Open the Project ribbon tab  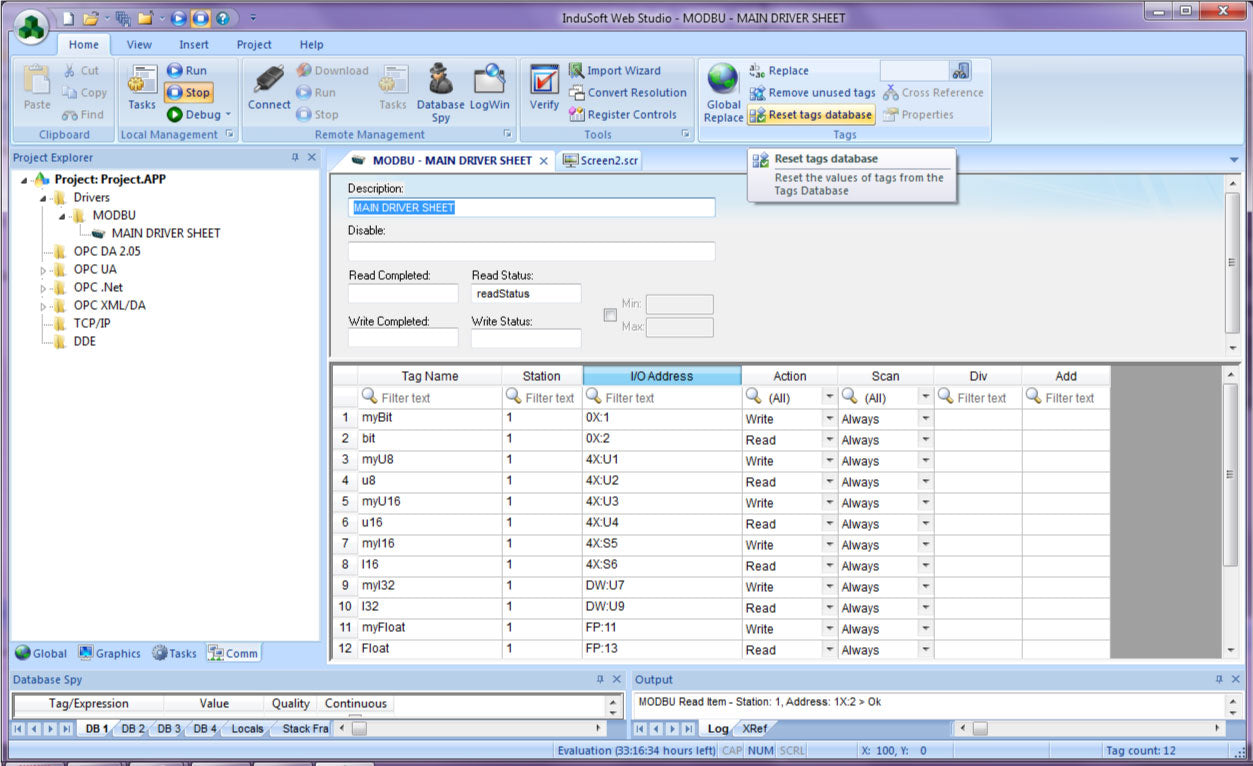254,44
